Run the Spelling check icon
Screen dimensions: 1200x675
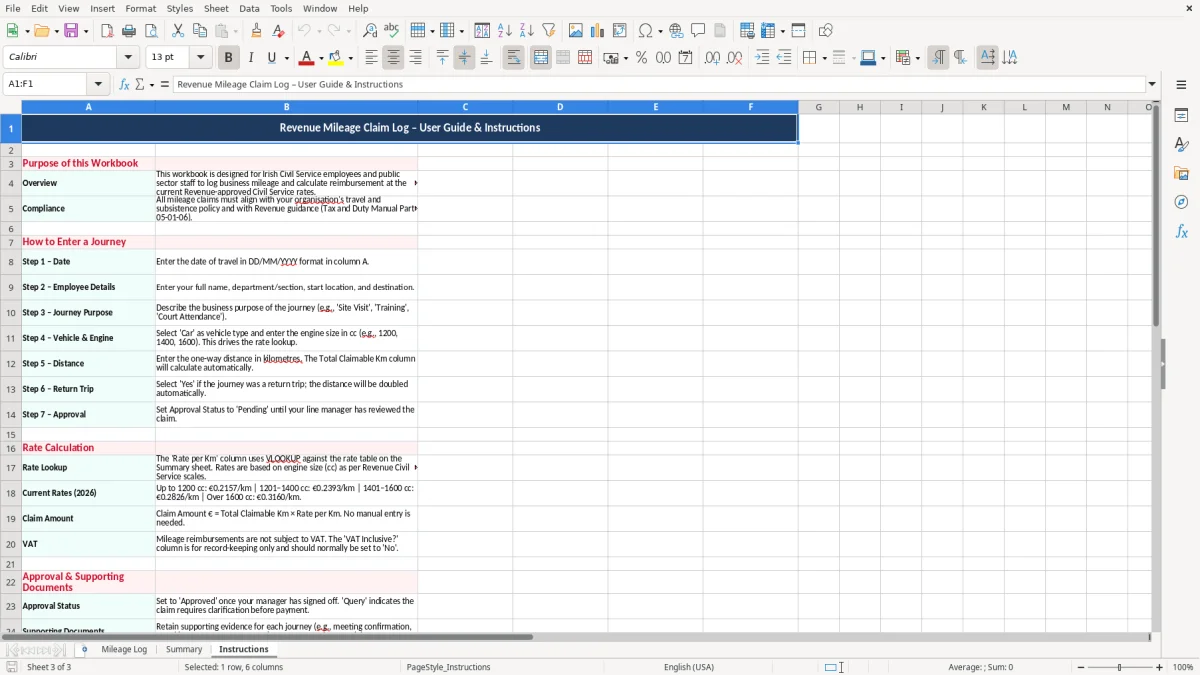pyautogui.click(x=392, y=31)
